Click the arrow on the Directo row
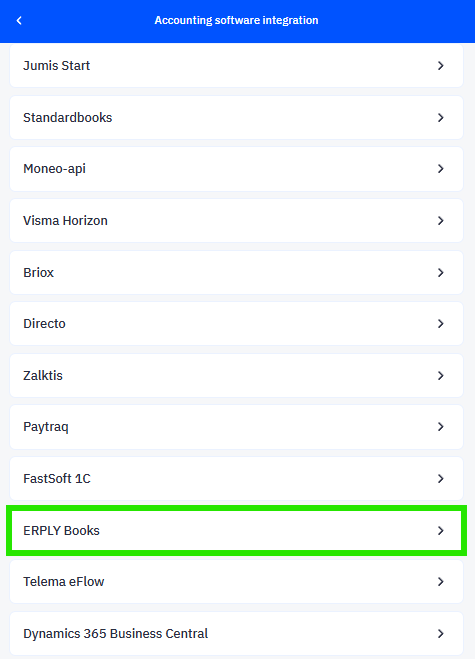 point(441,324)
